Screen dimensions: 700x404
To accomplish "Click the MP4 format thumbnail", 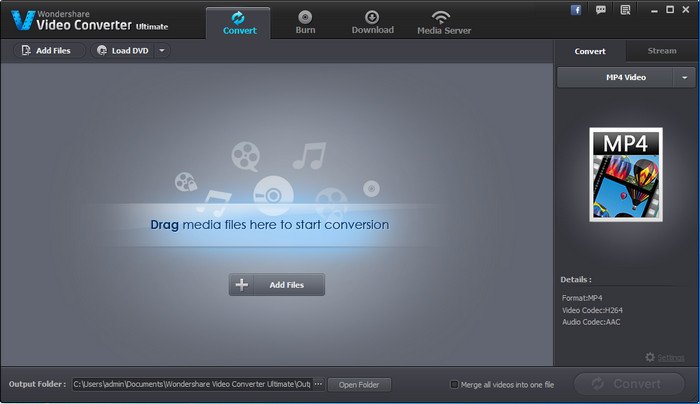I will point(626,175).
